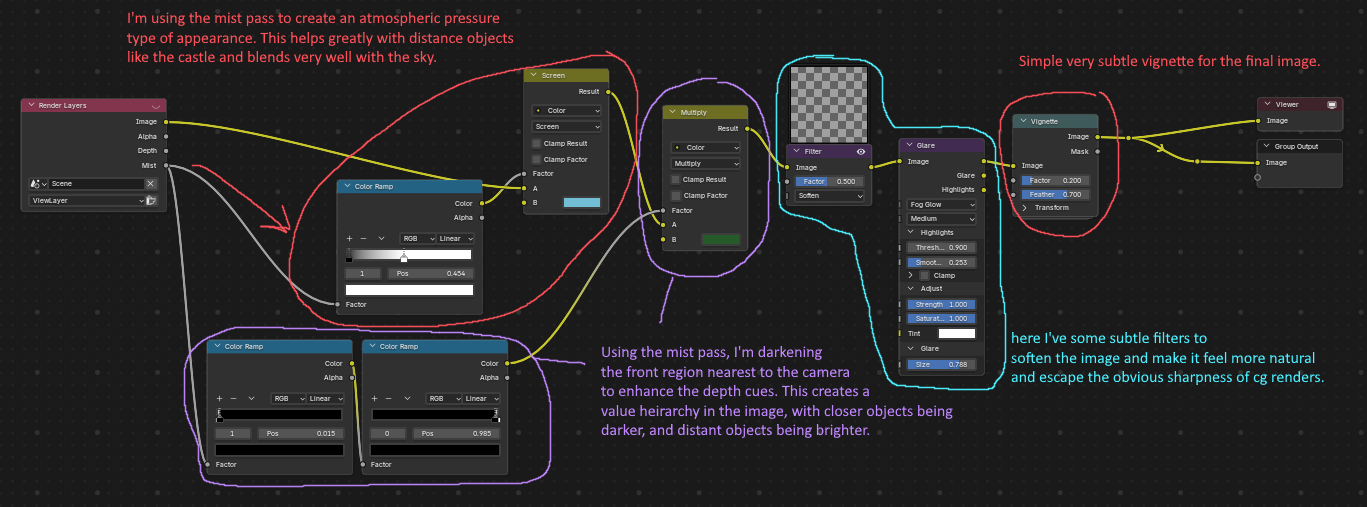
Task: Click the Pos 0.454 field in Color Ramp
Action: click(431, 273)
